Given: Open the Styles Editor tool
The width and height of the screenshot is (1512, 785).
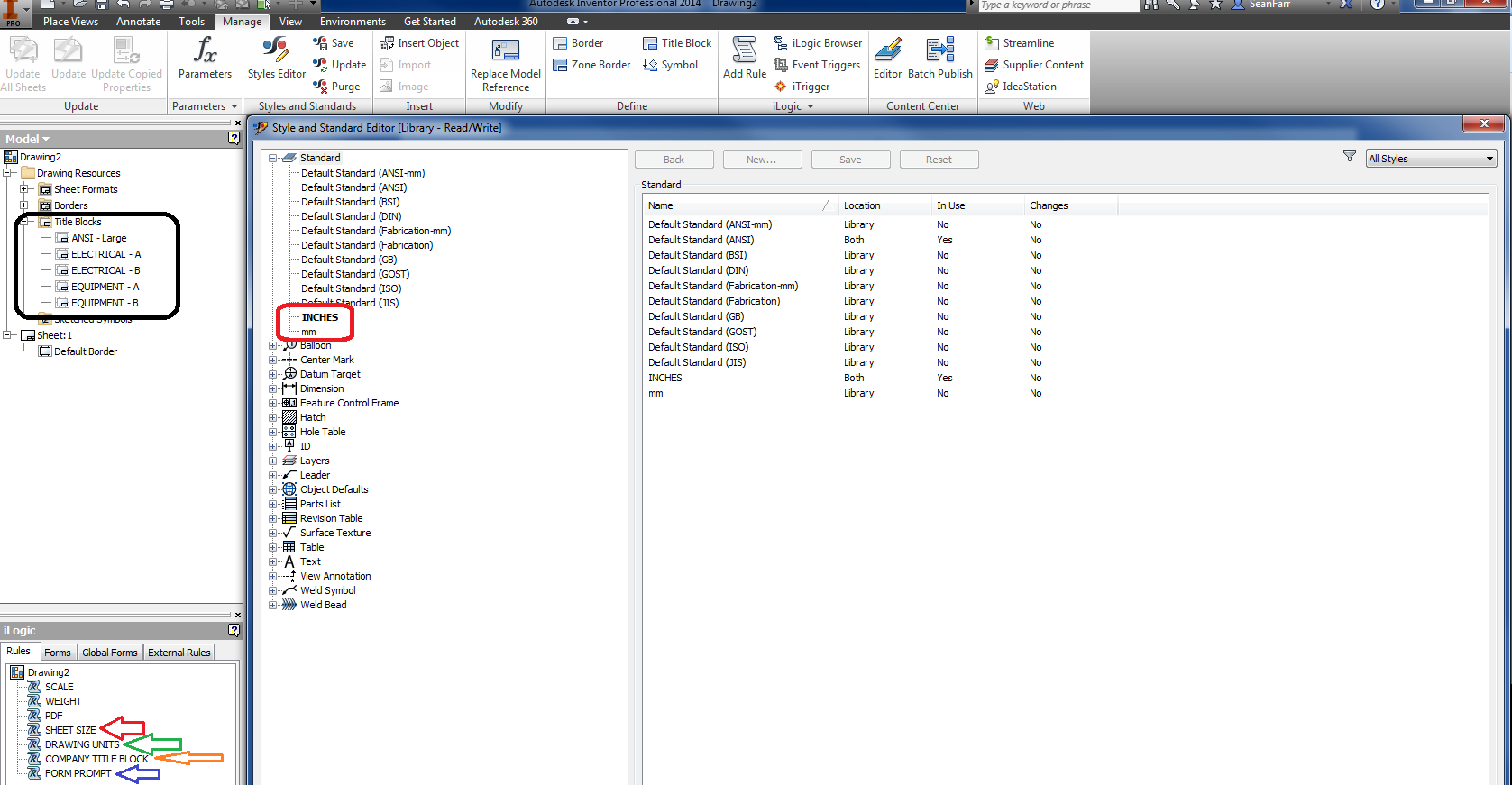Looking at the screenshot, I should point(276,58).
